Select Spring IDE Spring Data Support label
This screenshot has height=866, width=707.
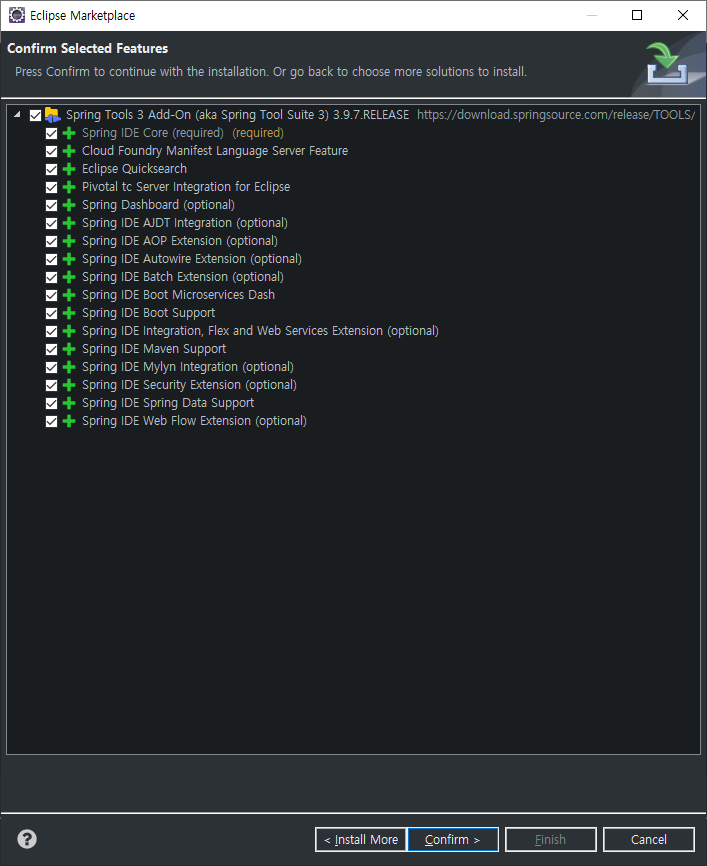[x=168, y=403]
